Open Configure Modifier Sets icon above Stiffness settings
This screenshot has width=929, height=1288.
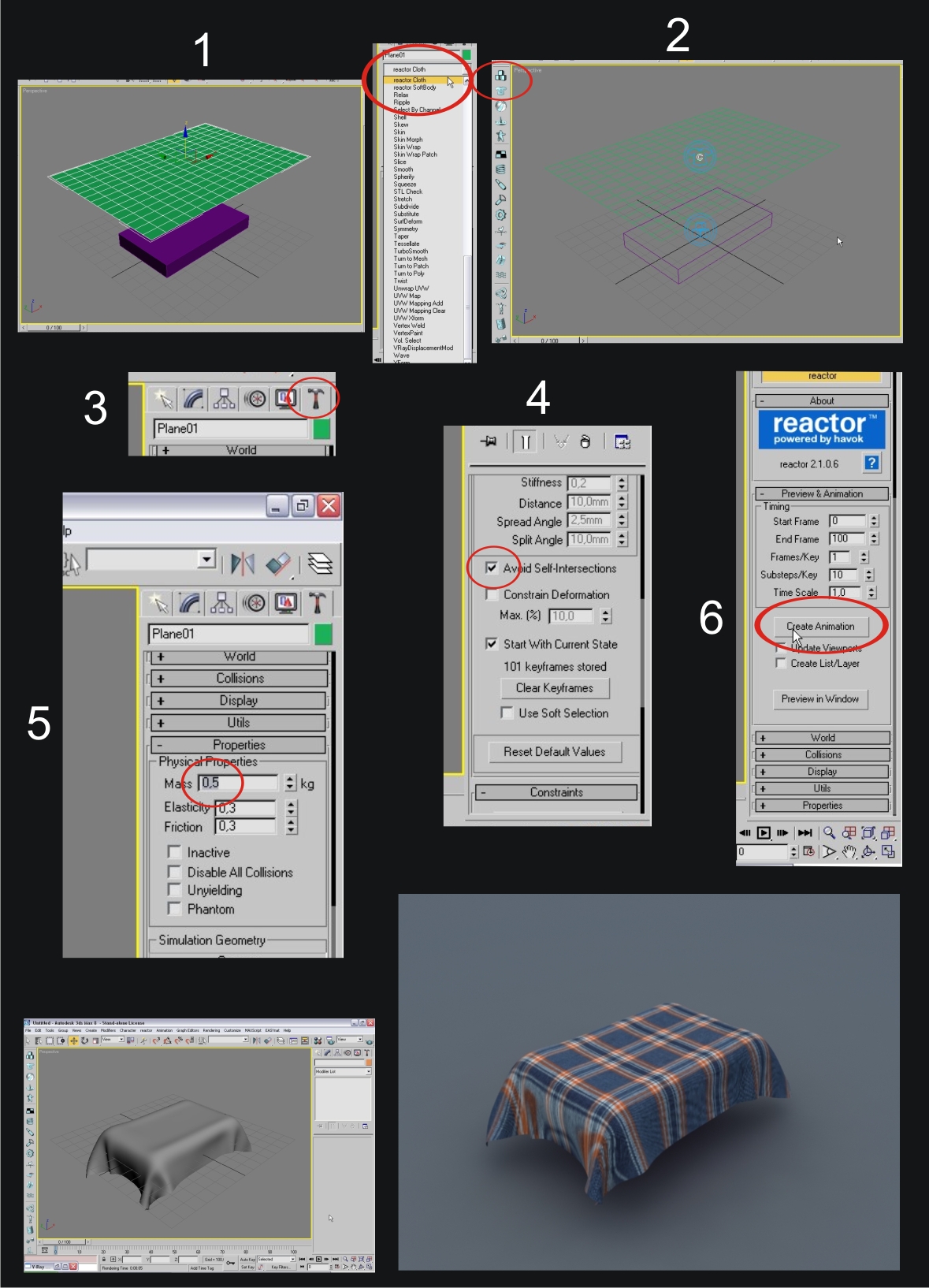coord(622,441)
